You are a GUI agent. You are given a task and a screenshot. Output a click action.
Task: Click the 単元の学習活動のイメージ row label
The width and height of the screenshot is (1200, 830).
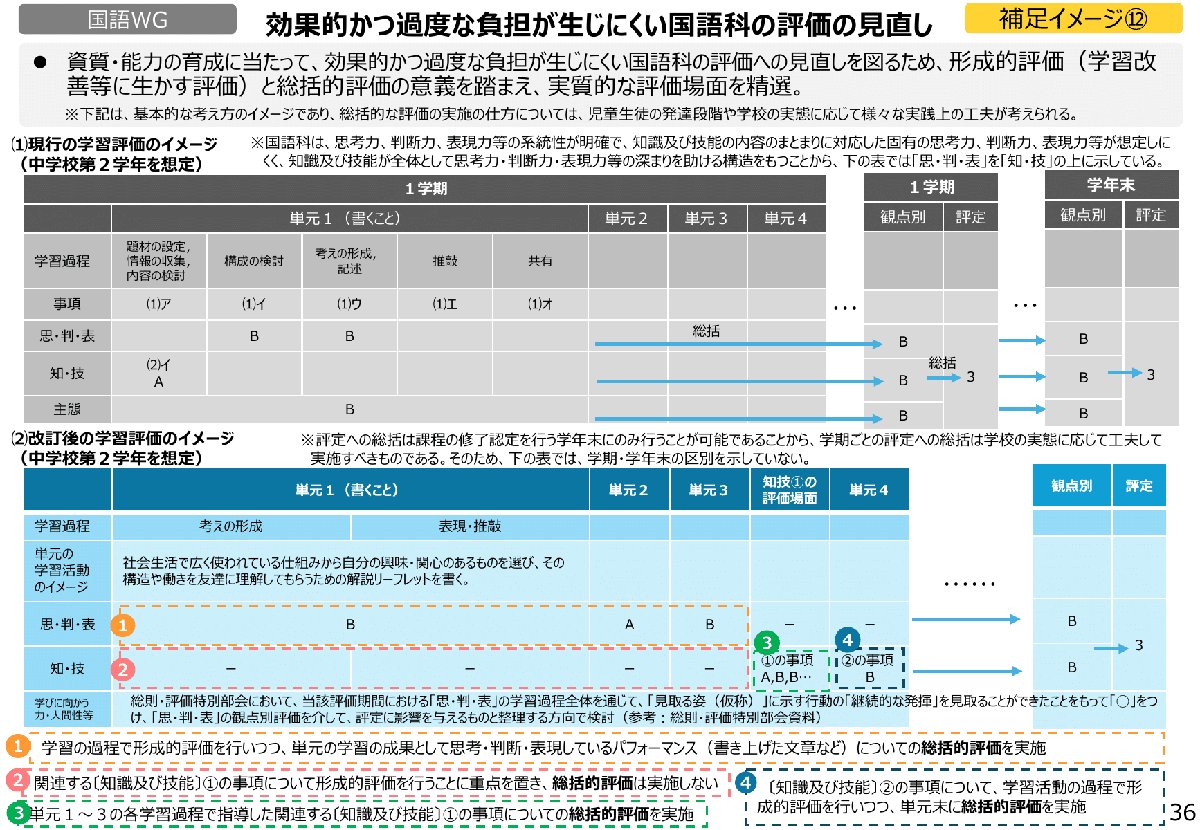(67, 570)
